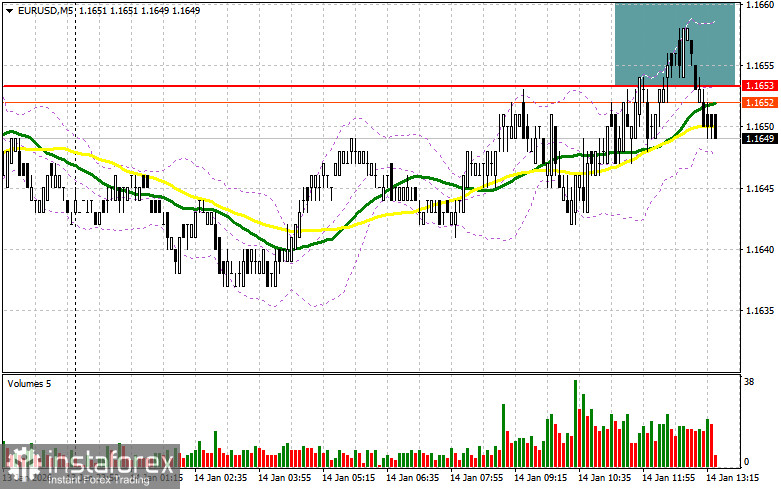This screenshot has width=781, height=489.
Task: Click the 1.1650 price axis label
Action: pyautogui.click(x=759, y=127)
